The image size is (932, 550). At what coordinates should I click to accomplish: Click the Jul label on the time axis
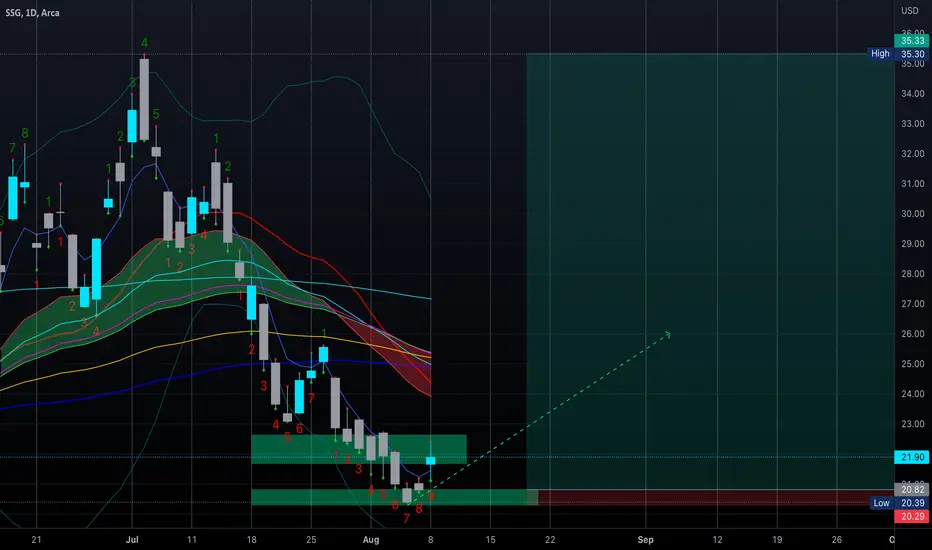(x=132, y=539)
